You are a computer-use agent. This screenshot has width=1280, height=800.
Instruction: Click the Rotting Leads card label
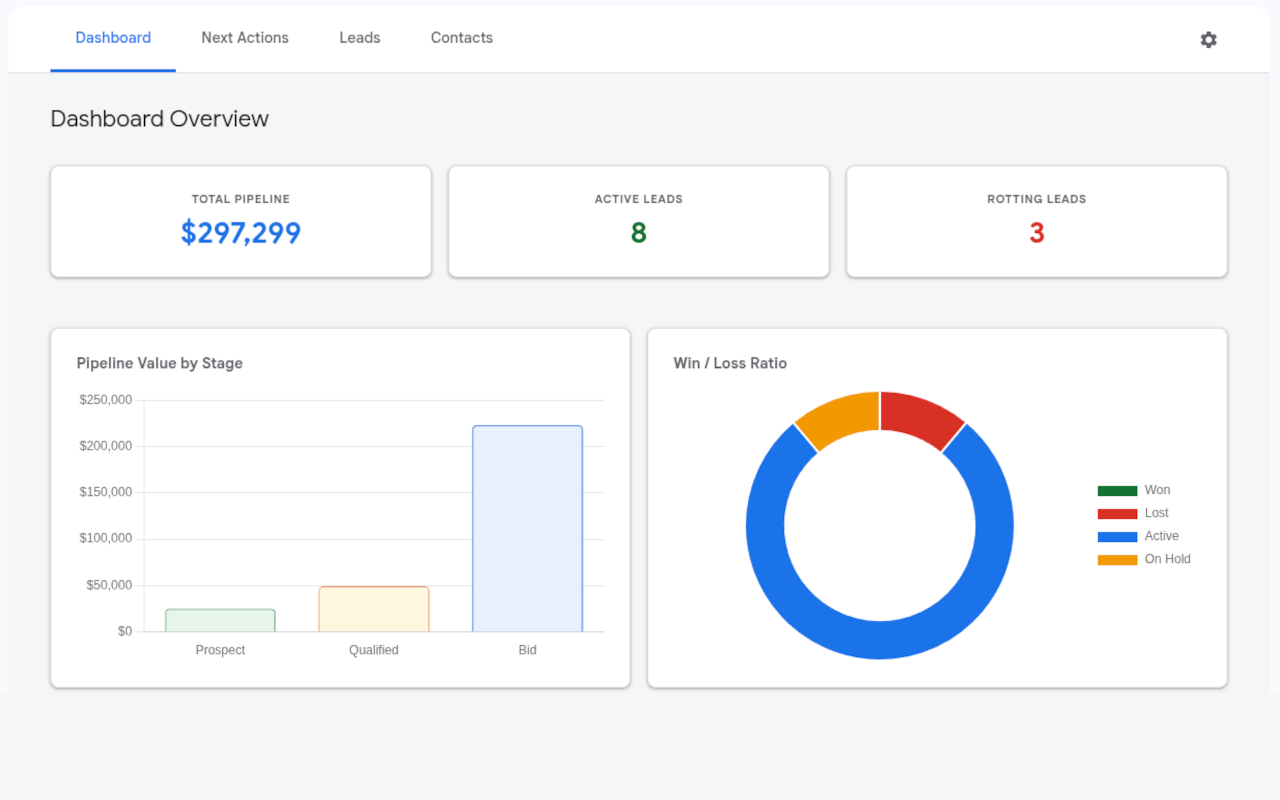click(x=1037, y=199)
